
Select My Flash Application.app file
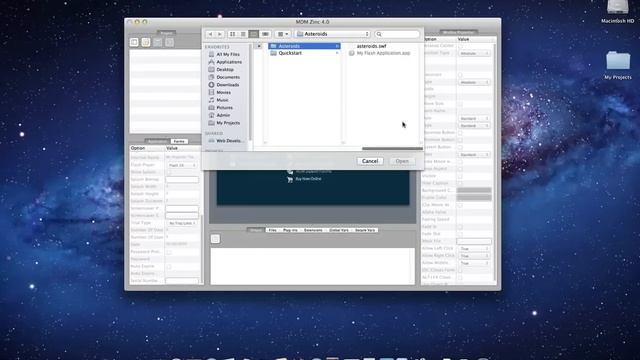(380, 53)
